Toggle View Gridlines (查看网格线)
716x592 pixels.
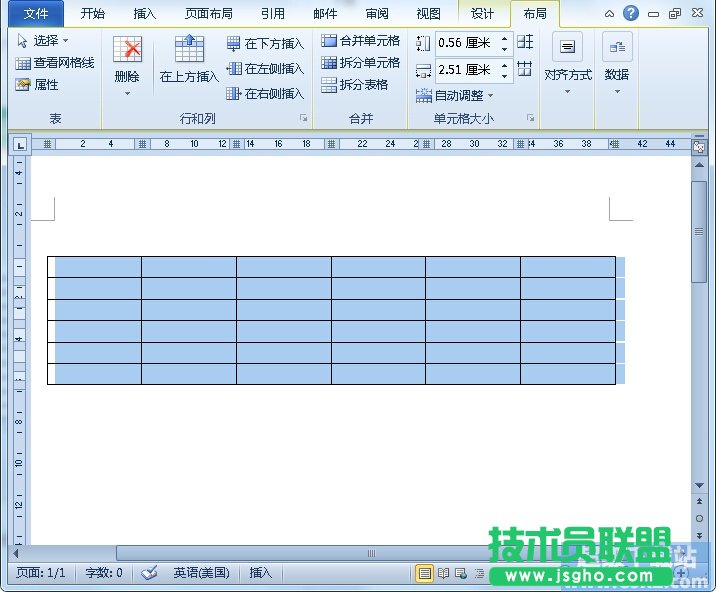coord(55,63)
